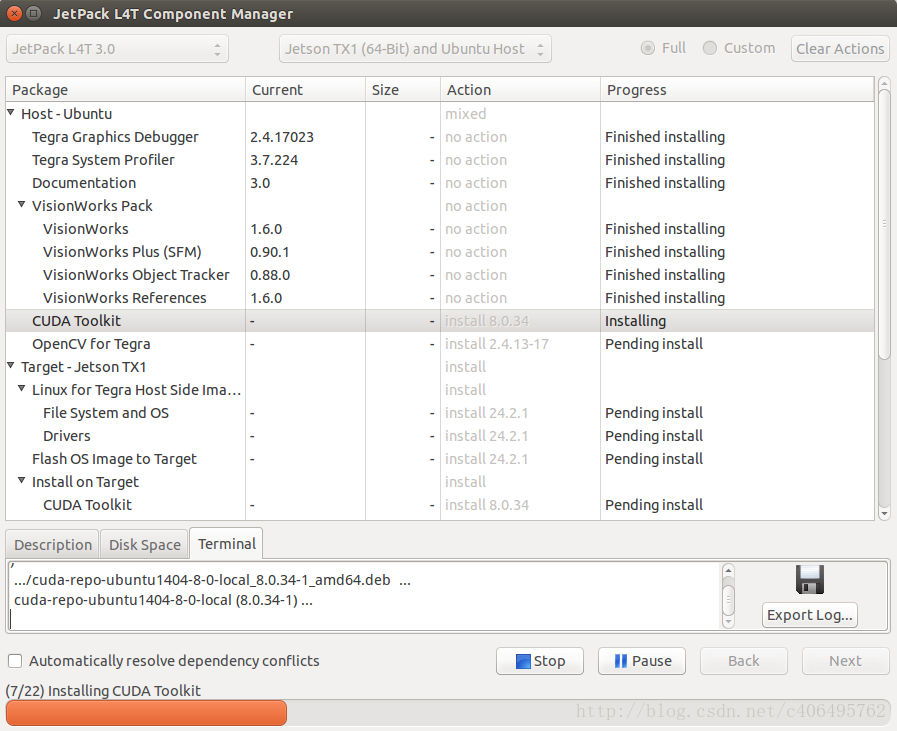Click the package list scroll up arrow
The width and height of the screenshot is (897, 731).
[884, 82]
